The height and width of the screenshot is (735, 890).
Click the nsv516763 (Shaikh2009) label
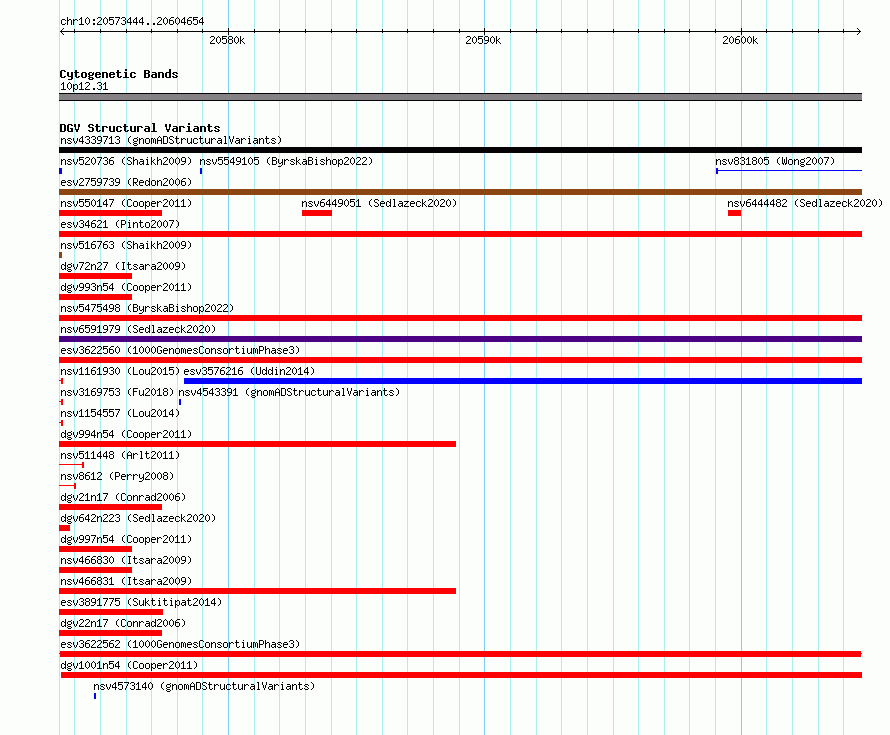[x=126, y=245]
